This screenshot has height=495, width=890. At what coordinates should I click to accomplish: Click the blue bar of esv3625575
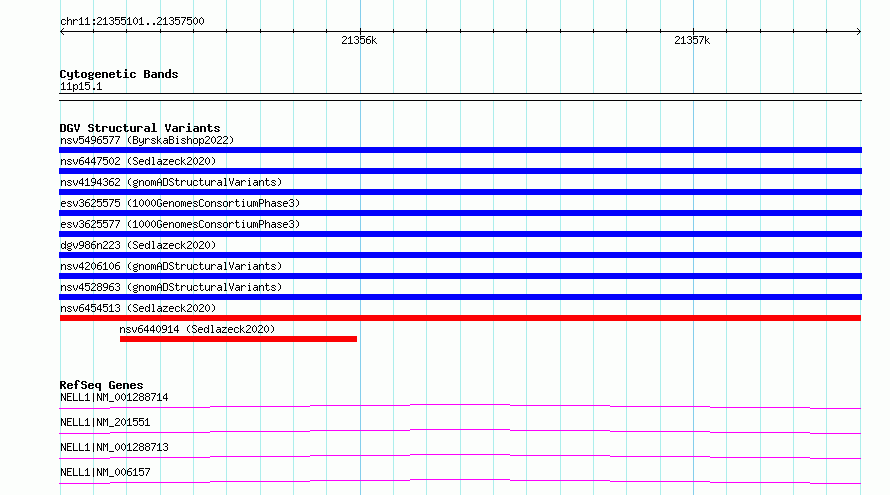pyautogui.click(x=460, y=213)
